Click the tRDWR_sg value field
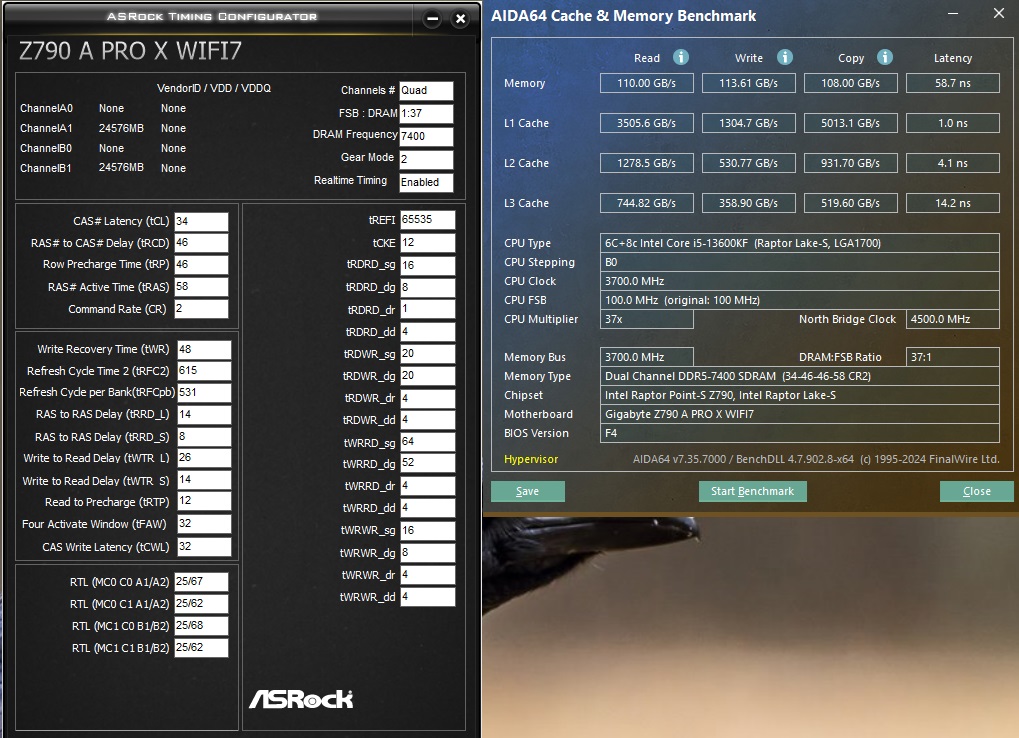1019x738 pixels. (x=428, y=354)
